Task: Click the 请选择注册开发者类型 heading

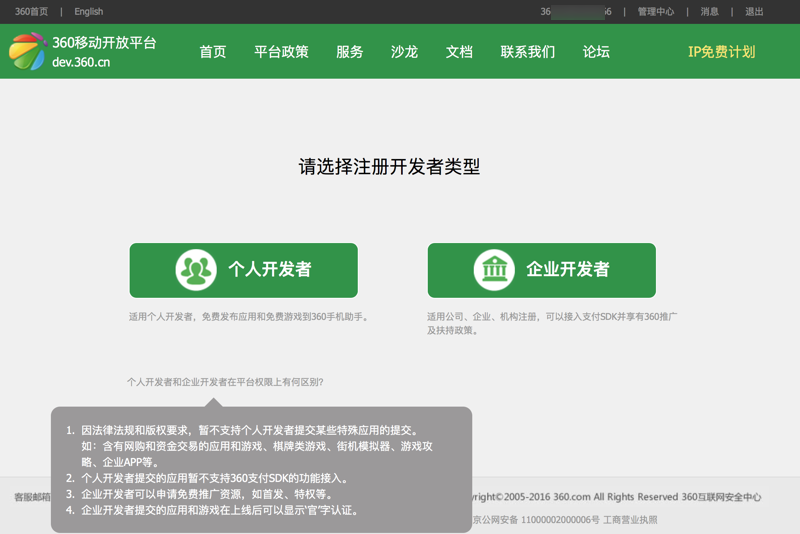Action: point(389,167)
